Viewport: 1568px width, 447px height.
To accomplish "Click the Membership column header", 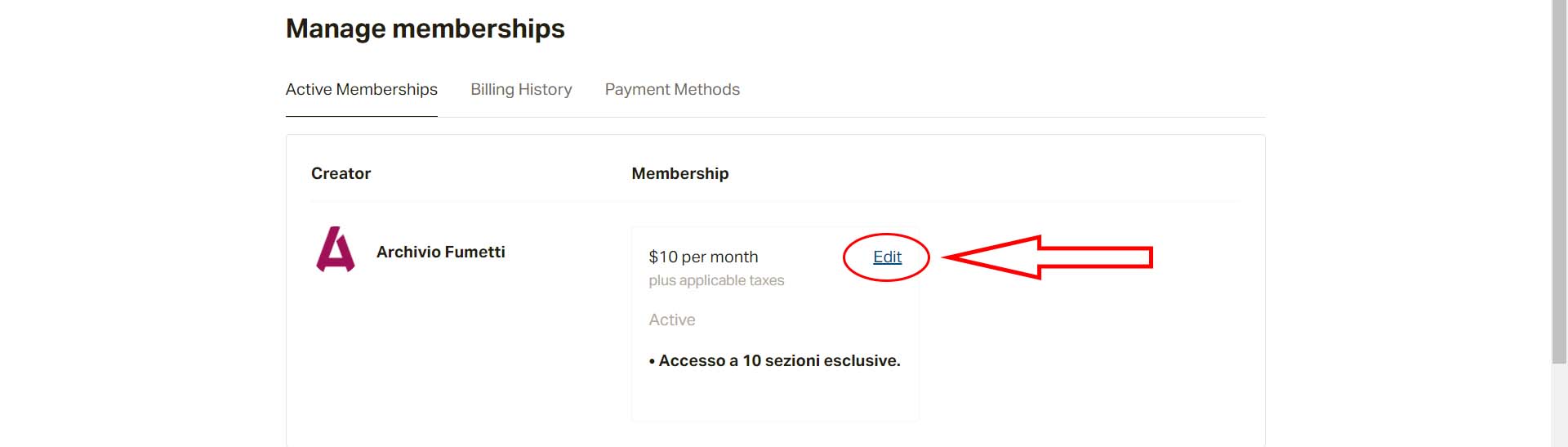I will [680, 173].
